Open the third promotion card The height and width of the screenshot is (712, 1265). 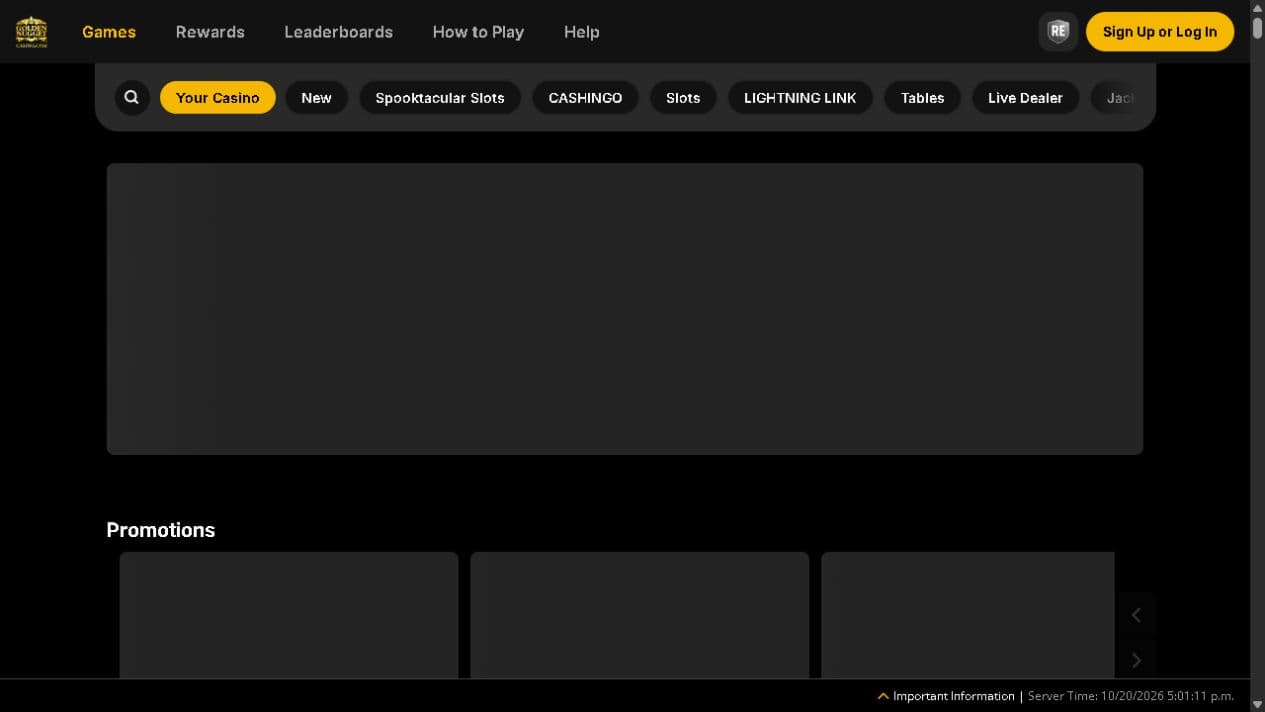968,615
